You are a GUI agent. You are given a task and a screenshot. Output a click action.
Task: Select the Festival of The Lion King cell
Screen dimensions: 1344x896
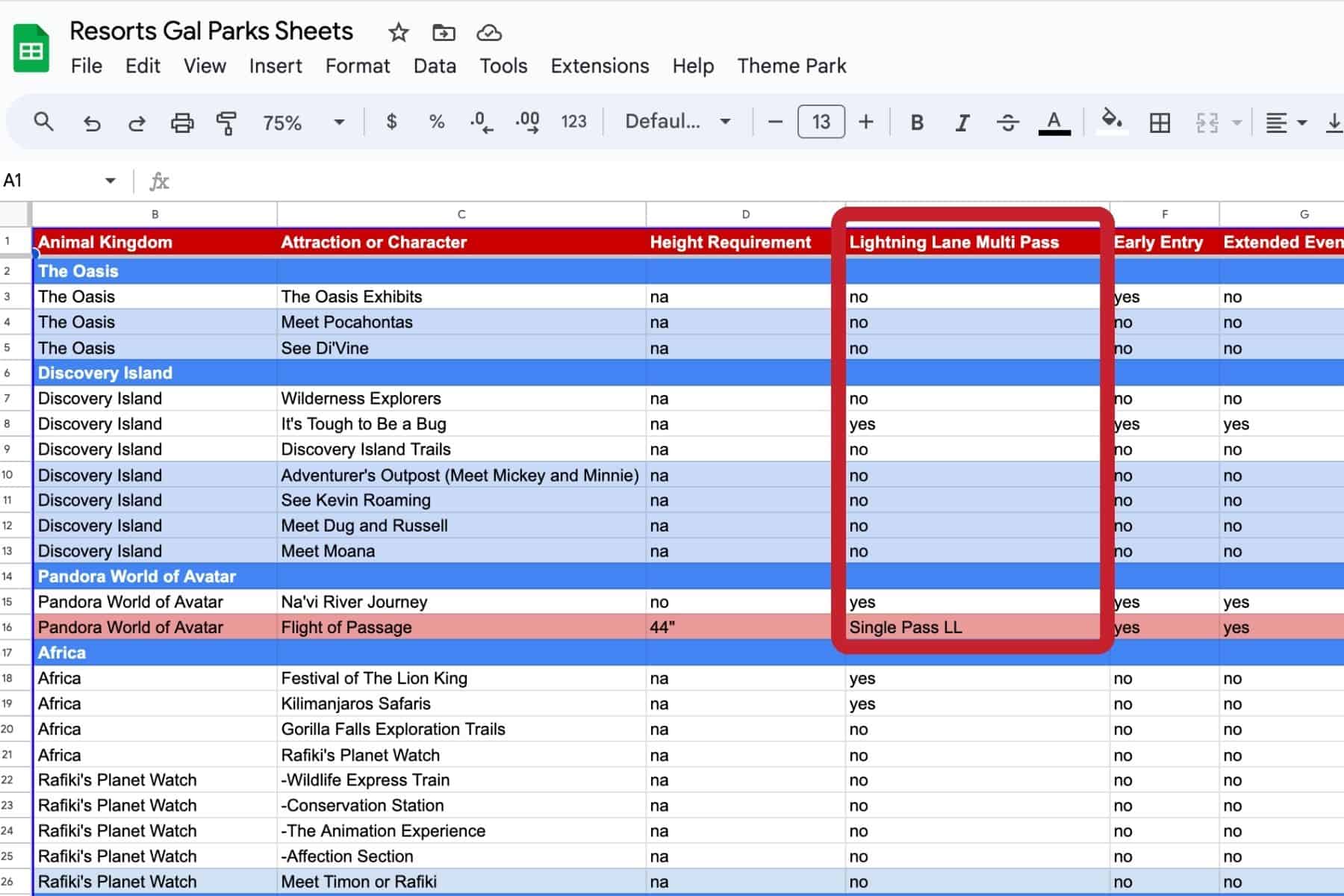[461, 678]
